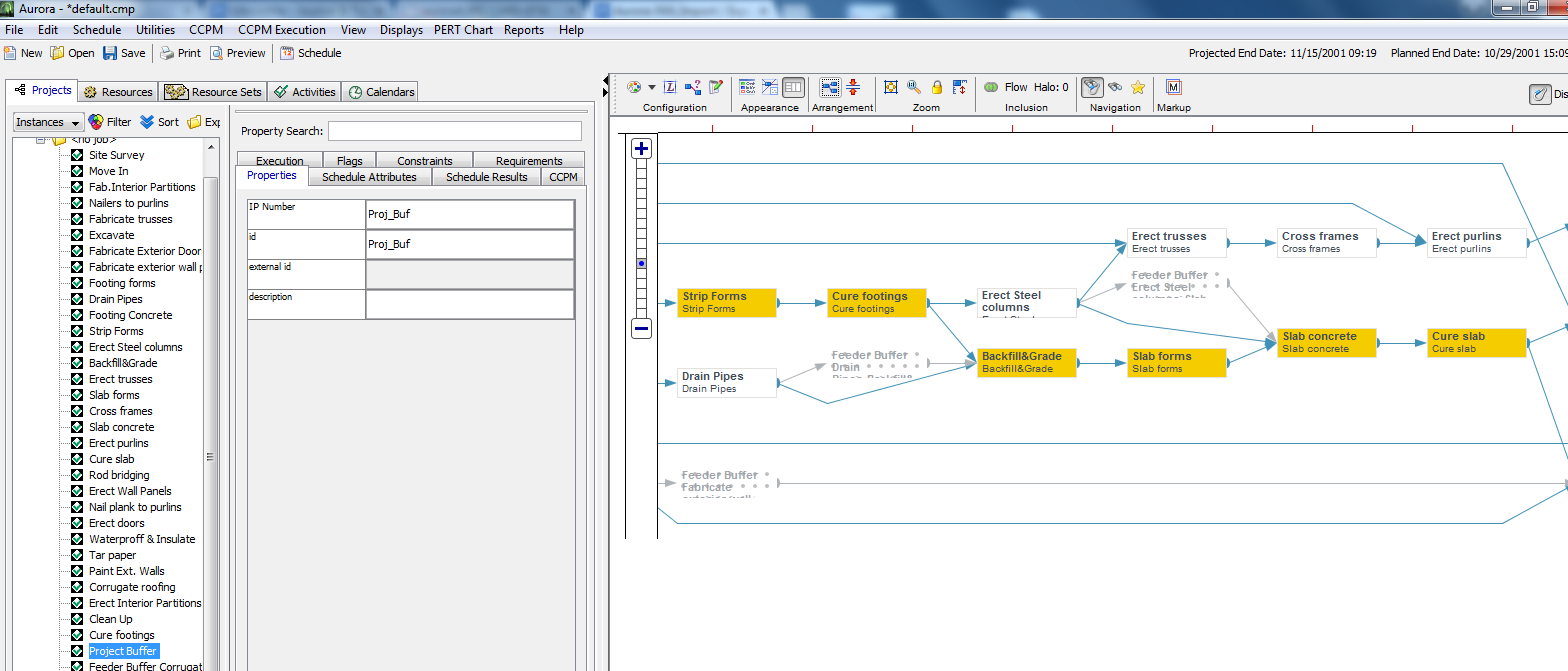
Task: Switch to the Schedule Attributes tab
Action: (x=369, y=177)
